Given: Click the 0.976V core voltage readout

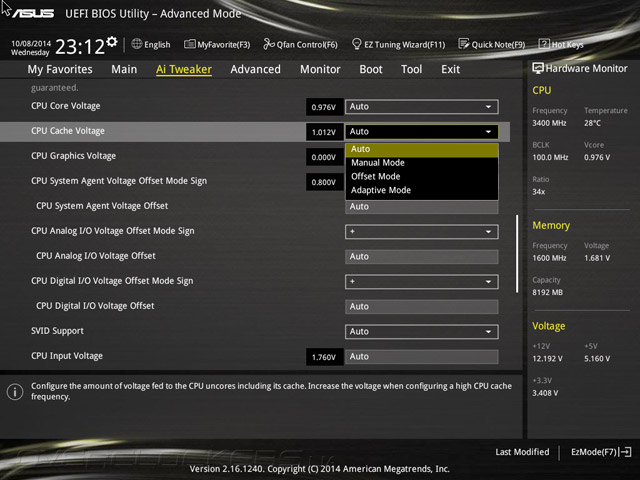Looking at the screenshot, I should [324, 107].
